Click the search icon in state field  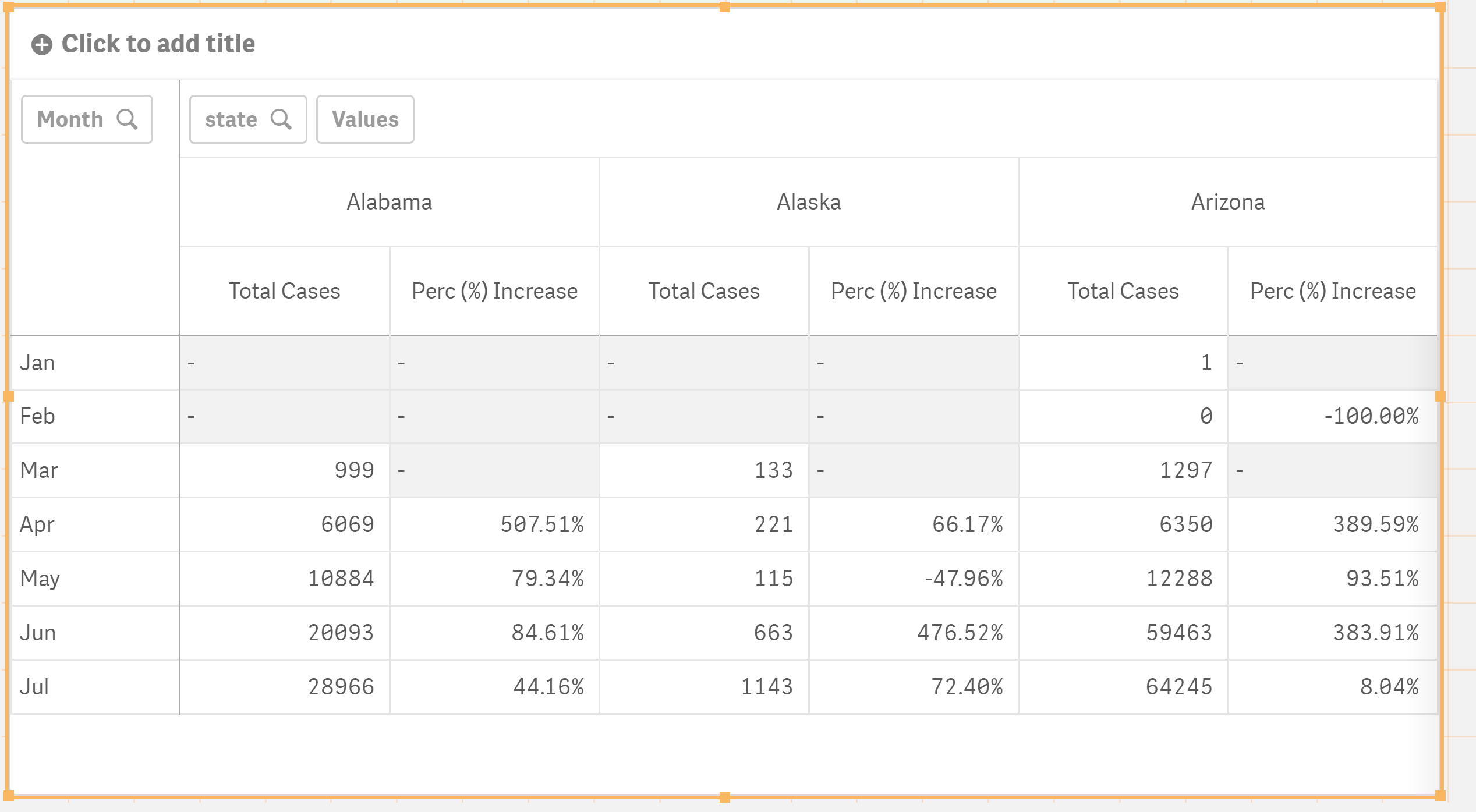(281, 119)
